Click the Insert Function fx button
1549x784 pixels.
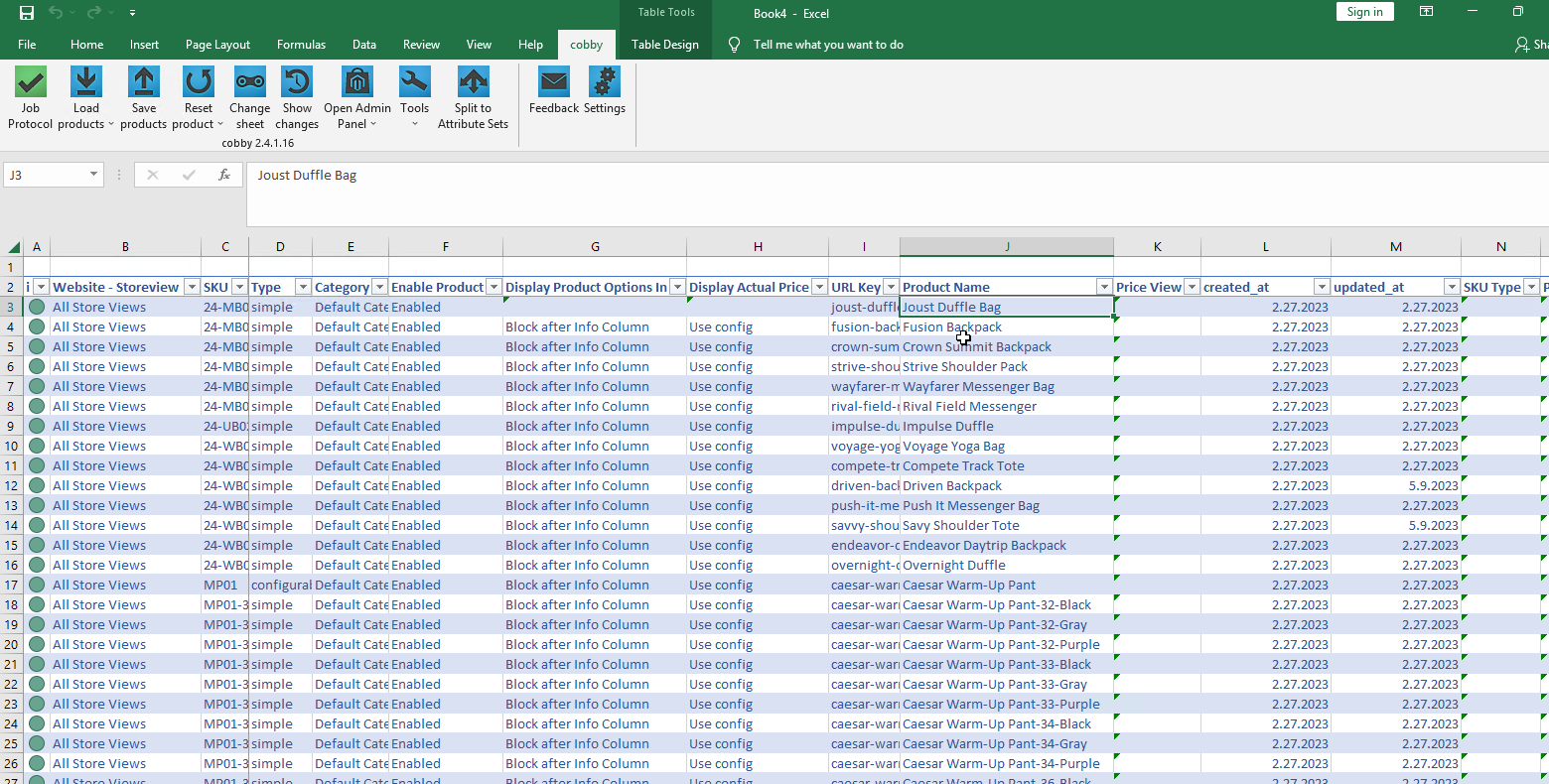point(224,175)
